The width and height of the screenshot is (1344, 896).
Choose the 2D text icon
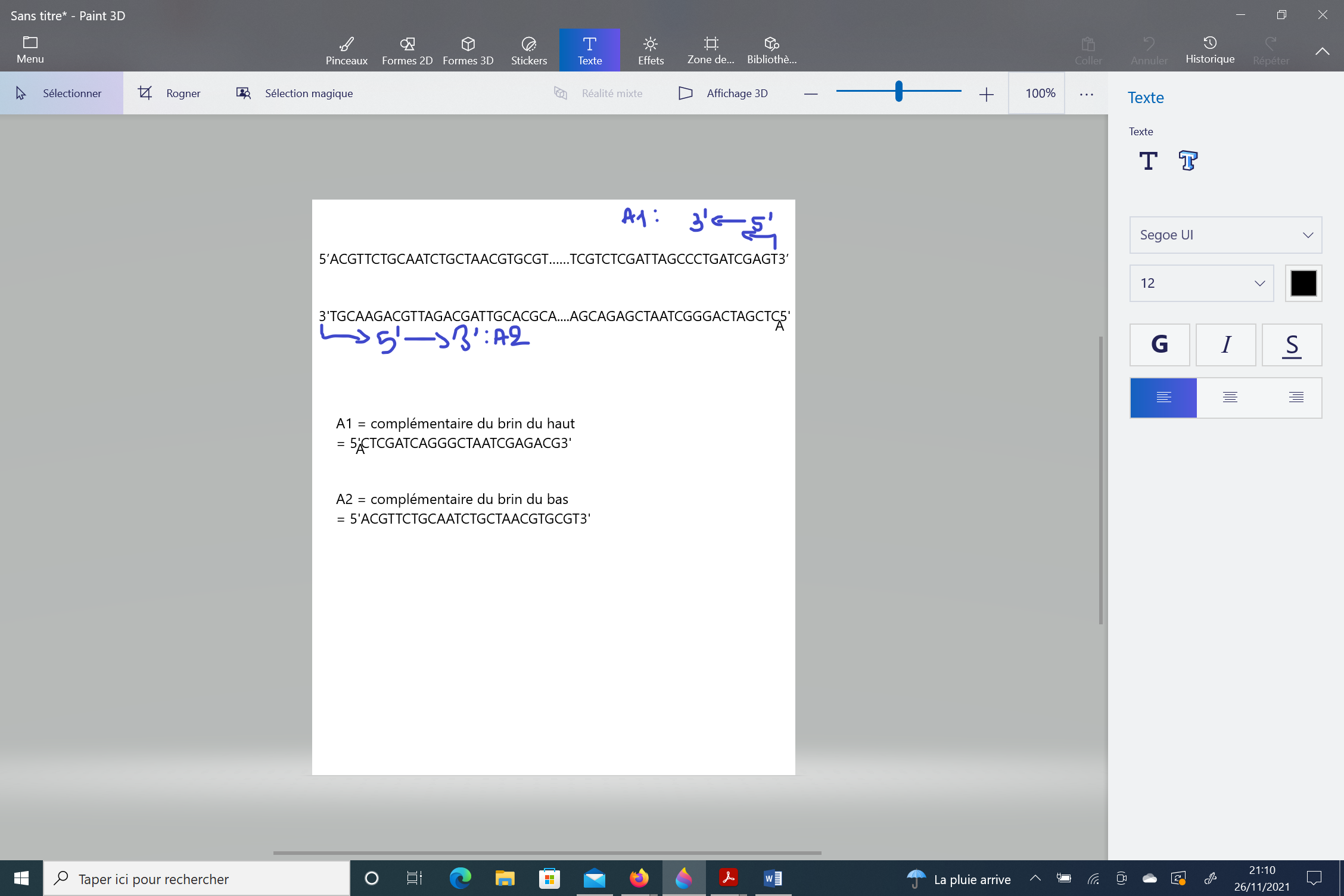pyautogui.click(x=1148, y=161)
